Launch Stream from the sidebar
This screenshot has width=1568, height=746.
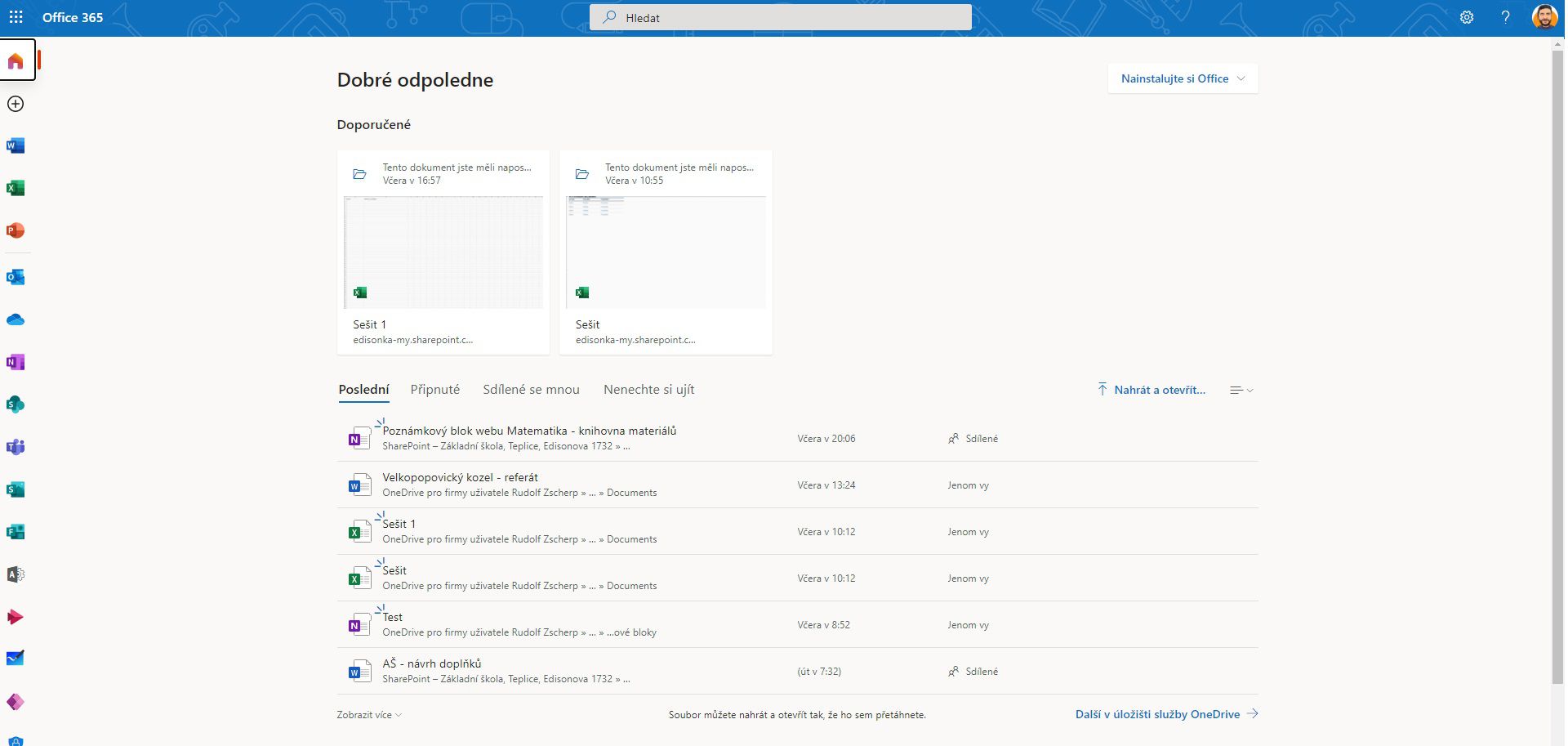(x=16, y=617)
